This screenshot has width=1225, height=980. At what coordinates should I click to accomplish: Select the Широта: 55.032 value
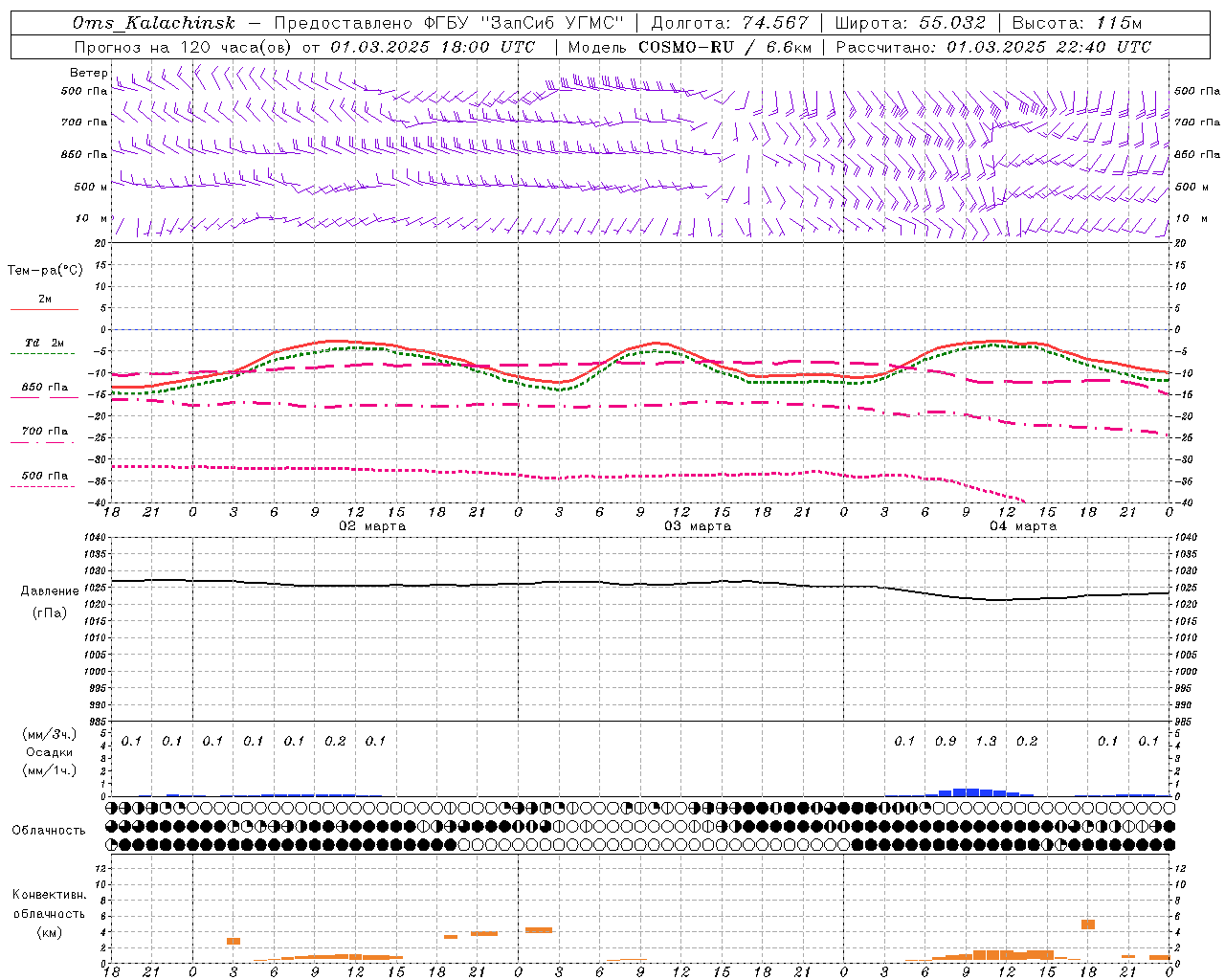coord(911,23)
